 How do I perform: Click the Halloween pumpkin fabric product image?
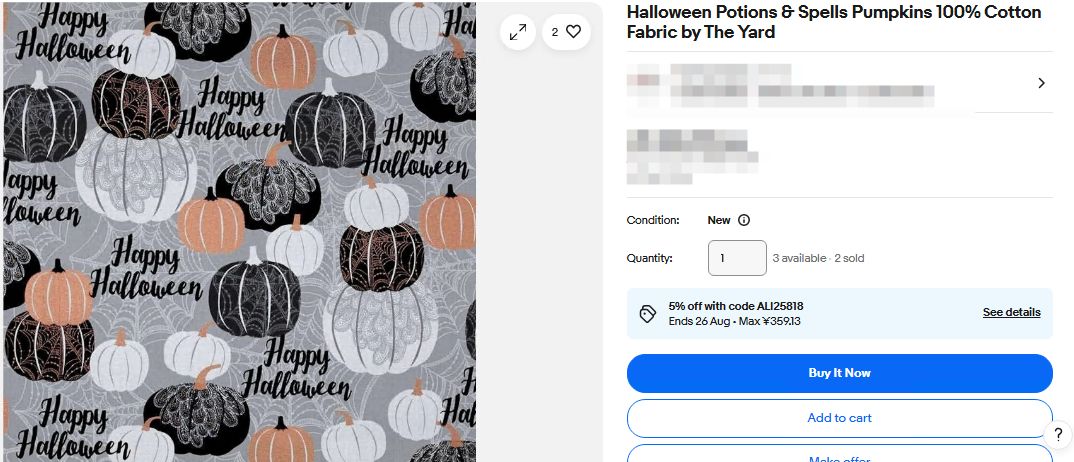click(x=238, y=232)
